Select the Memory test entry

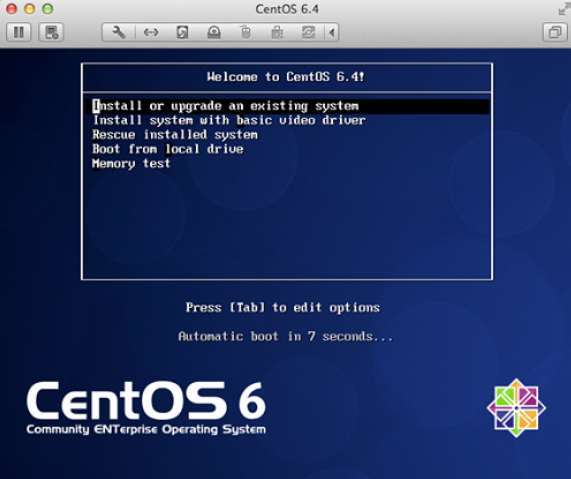pyautogui.click(x=131, y=164)
